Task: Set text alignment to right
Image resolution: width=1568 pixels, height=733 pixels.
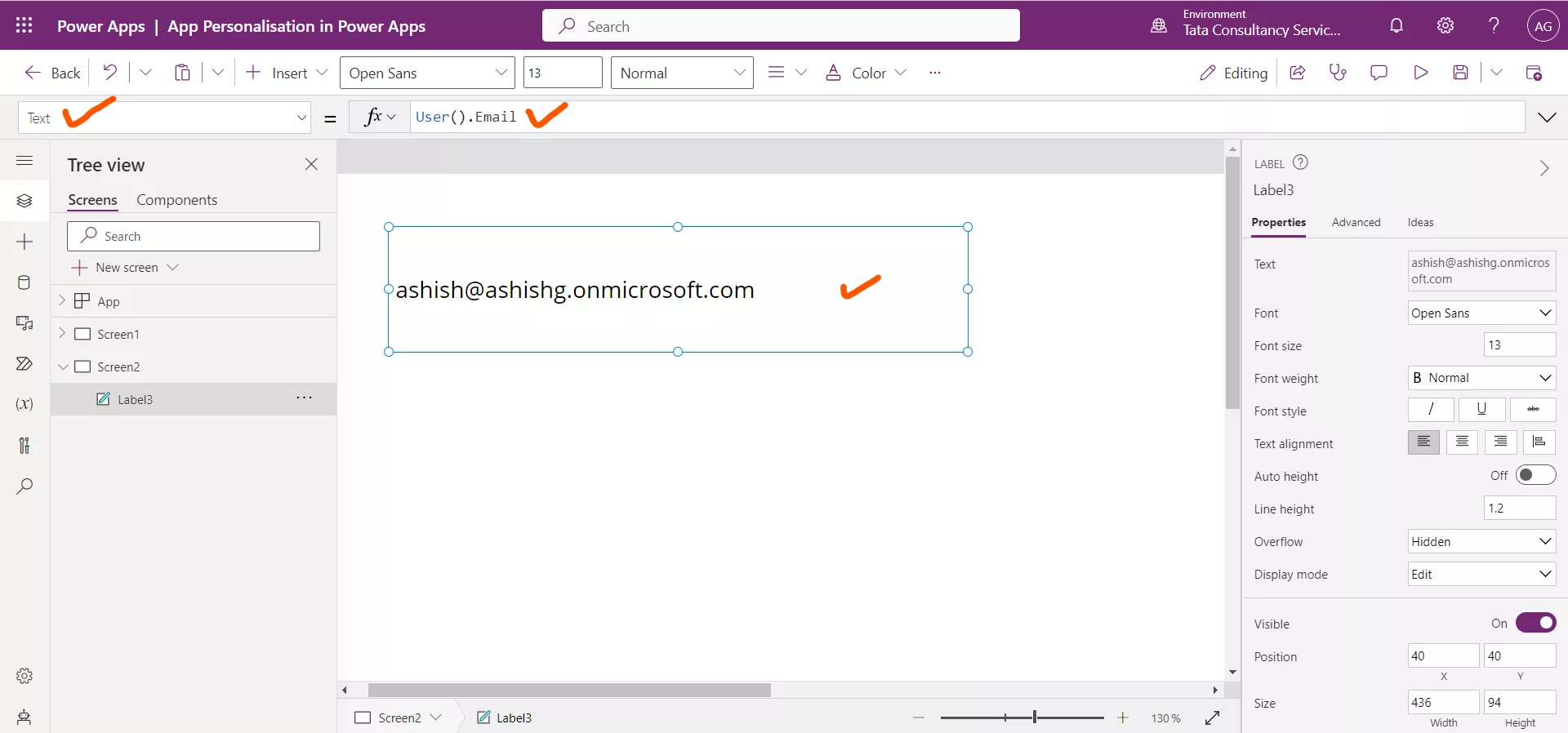Action: [x=1500, y=442]
